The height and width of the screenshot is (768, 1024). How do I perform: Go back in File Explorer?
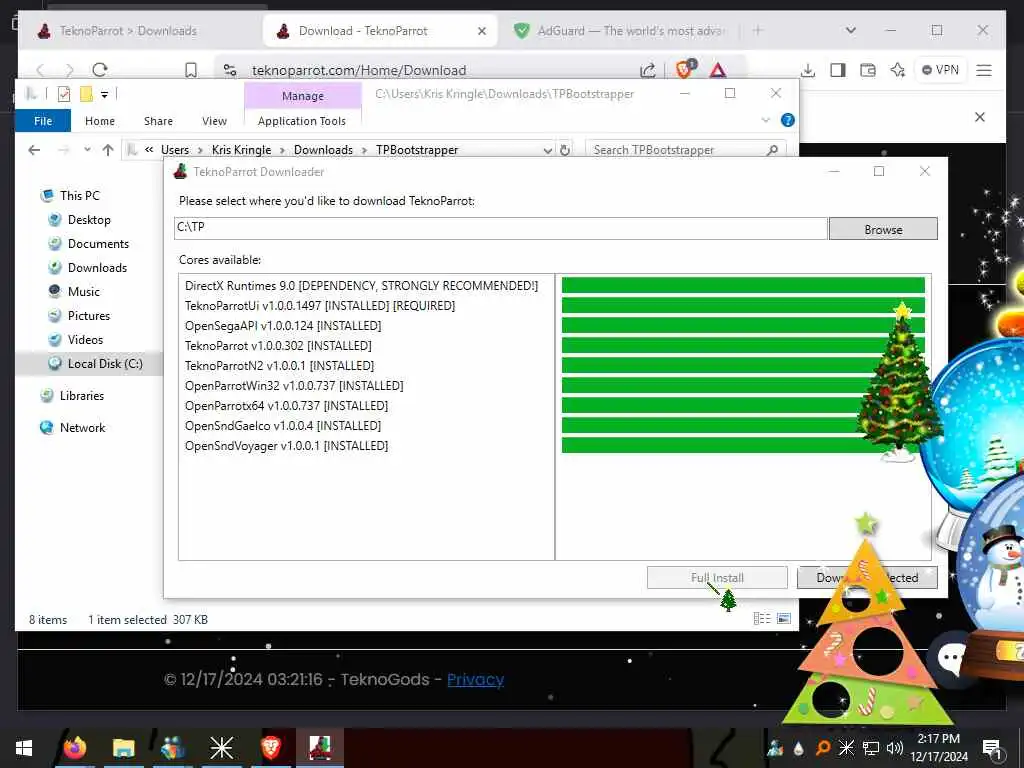[35, 150]
